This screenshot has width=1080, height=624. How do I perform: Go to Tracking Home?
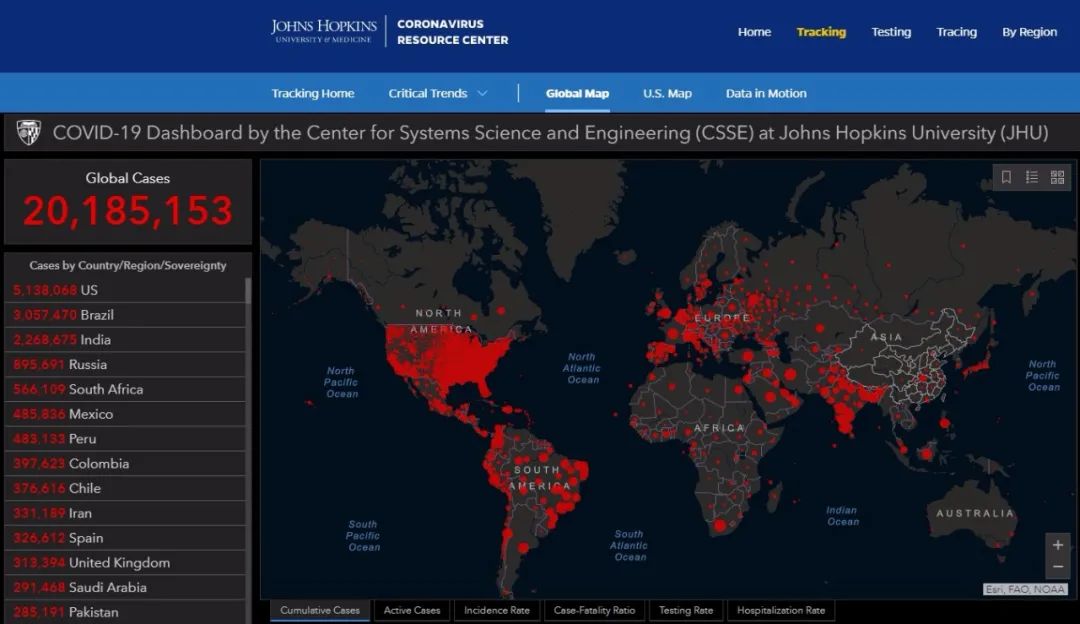click(313, 93)
